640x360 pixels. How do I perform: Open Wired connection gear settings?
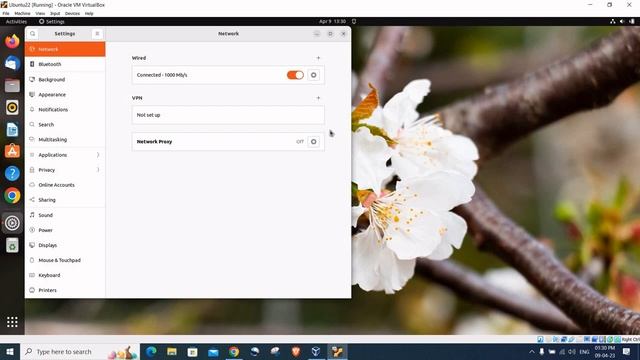click(x=313, y=75)
